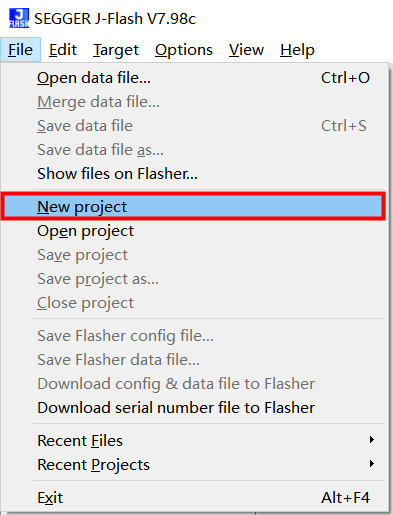Click the grayed Save project entry
Image resolution: width=393 pixels, height=515 pixels.
pyautogui.click(x=194, y=255)
